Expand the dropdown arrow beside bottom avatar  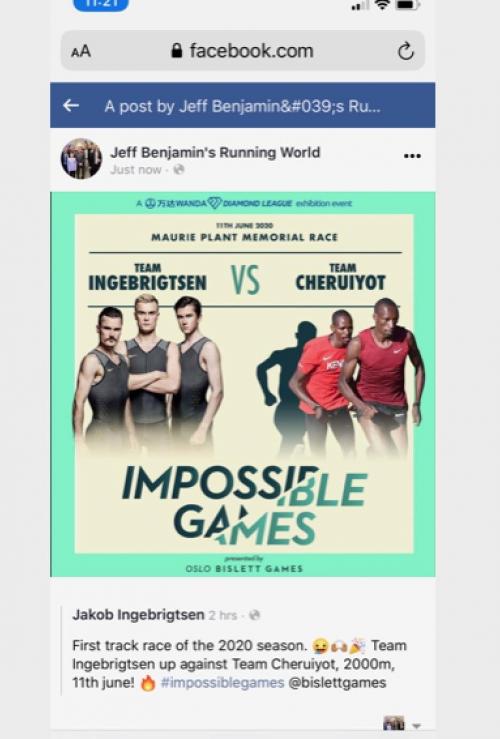pos(416,726)
